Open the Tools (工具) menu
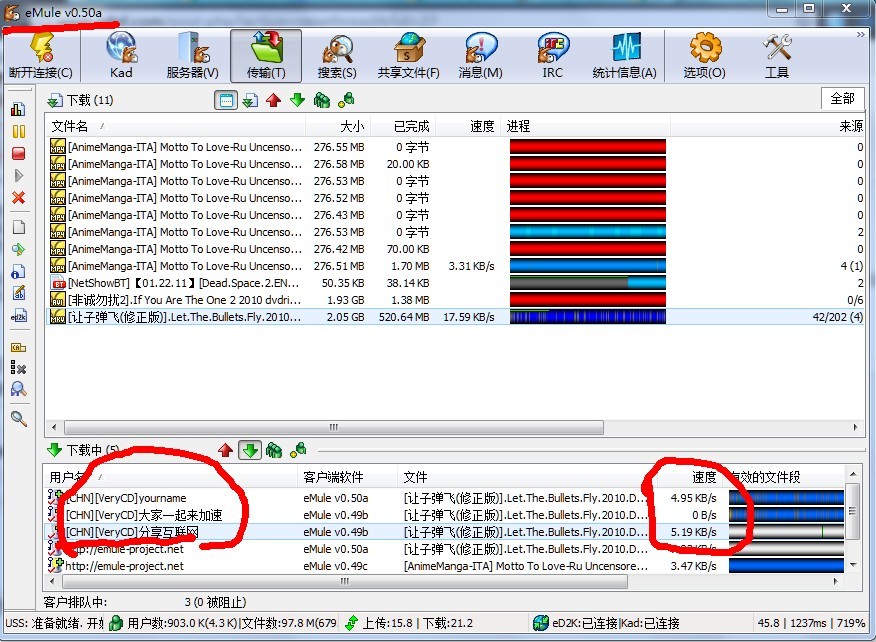Viewport: 876px width, 642px height. pyautogui.click(x=777, y=55)
